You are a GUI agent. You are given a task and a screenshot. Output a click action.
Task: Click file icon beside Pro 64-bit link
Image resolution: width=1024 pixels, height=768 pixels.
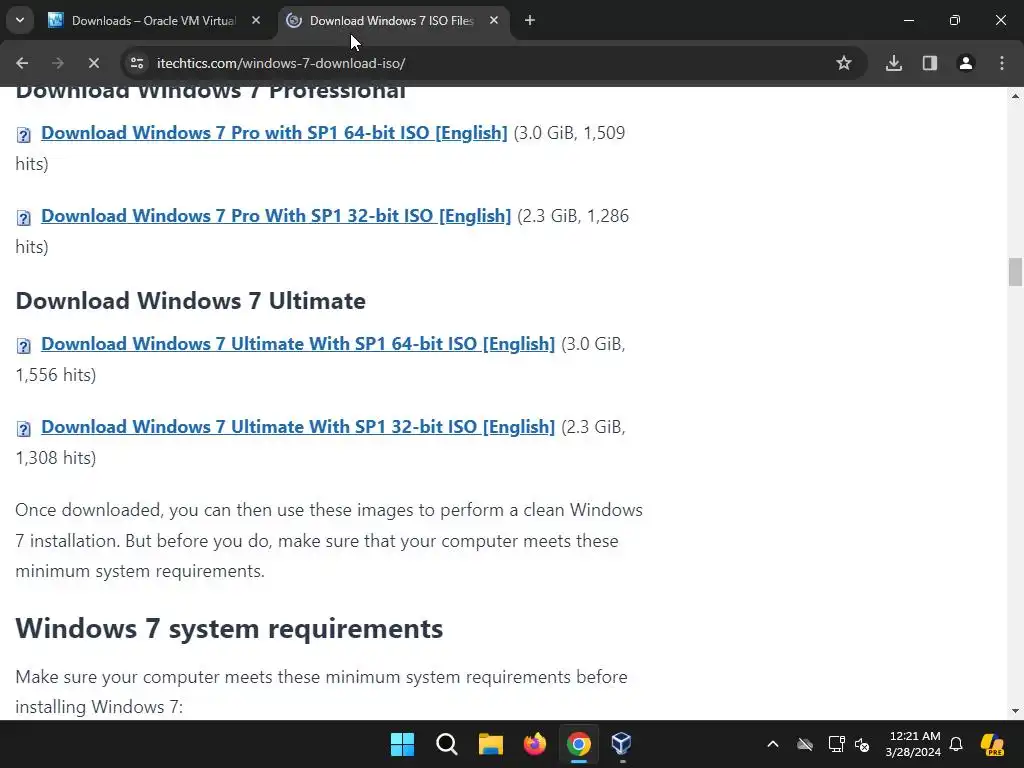(24, 135)
